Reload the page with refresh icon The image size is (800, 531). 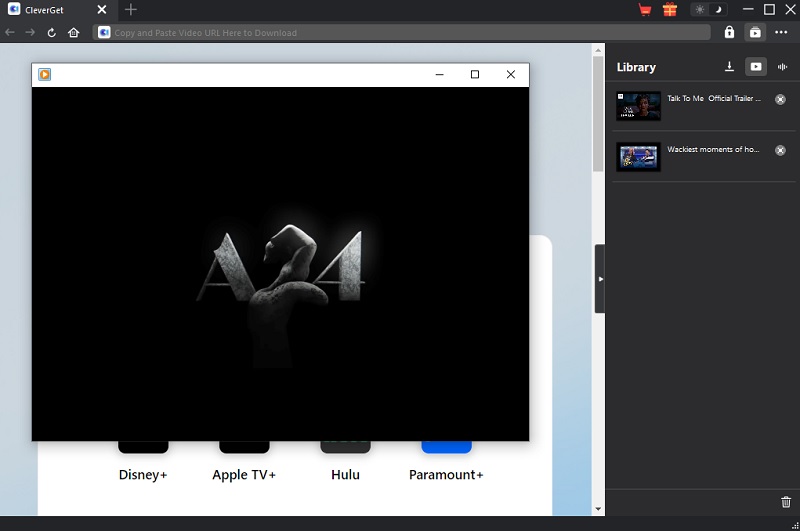(x=52, y=33)
